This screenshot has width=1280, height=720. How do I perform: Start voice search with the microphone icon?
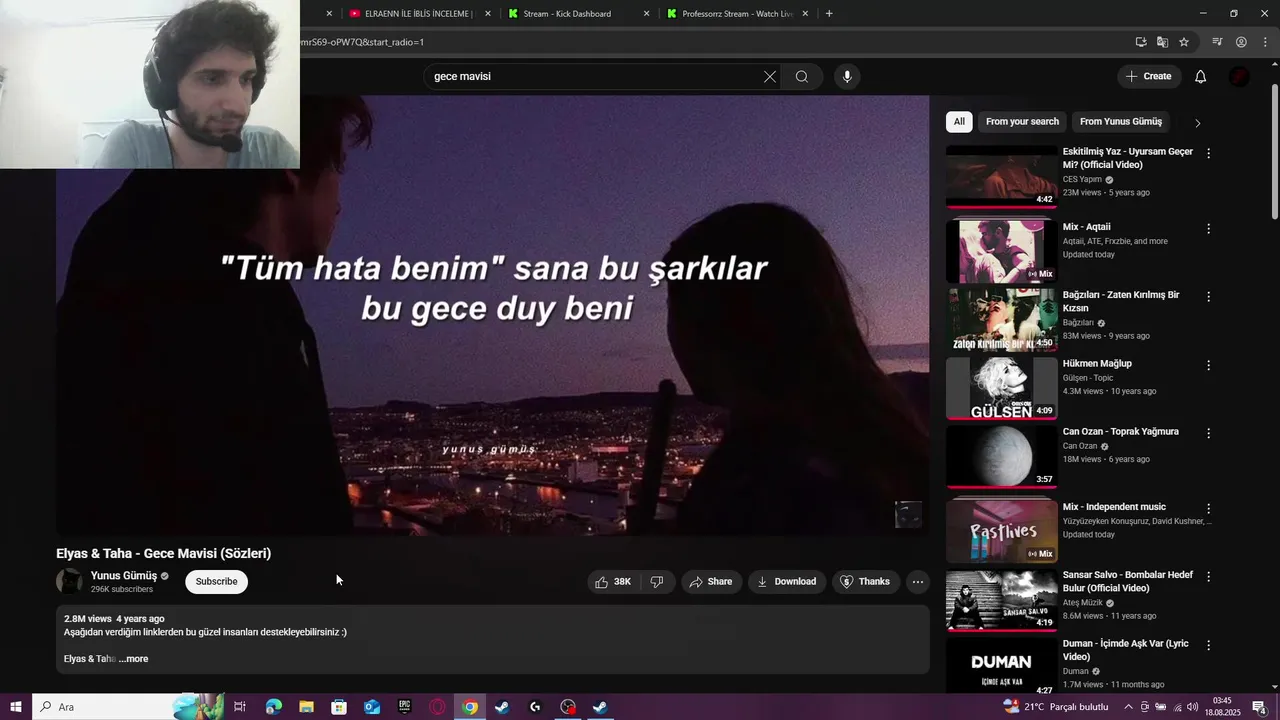click(x=847, y=77)
